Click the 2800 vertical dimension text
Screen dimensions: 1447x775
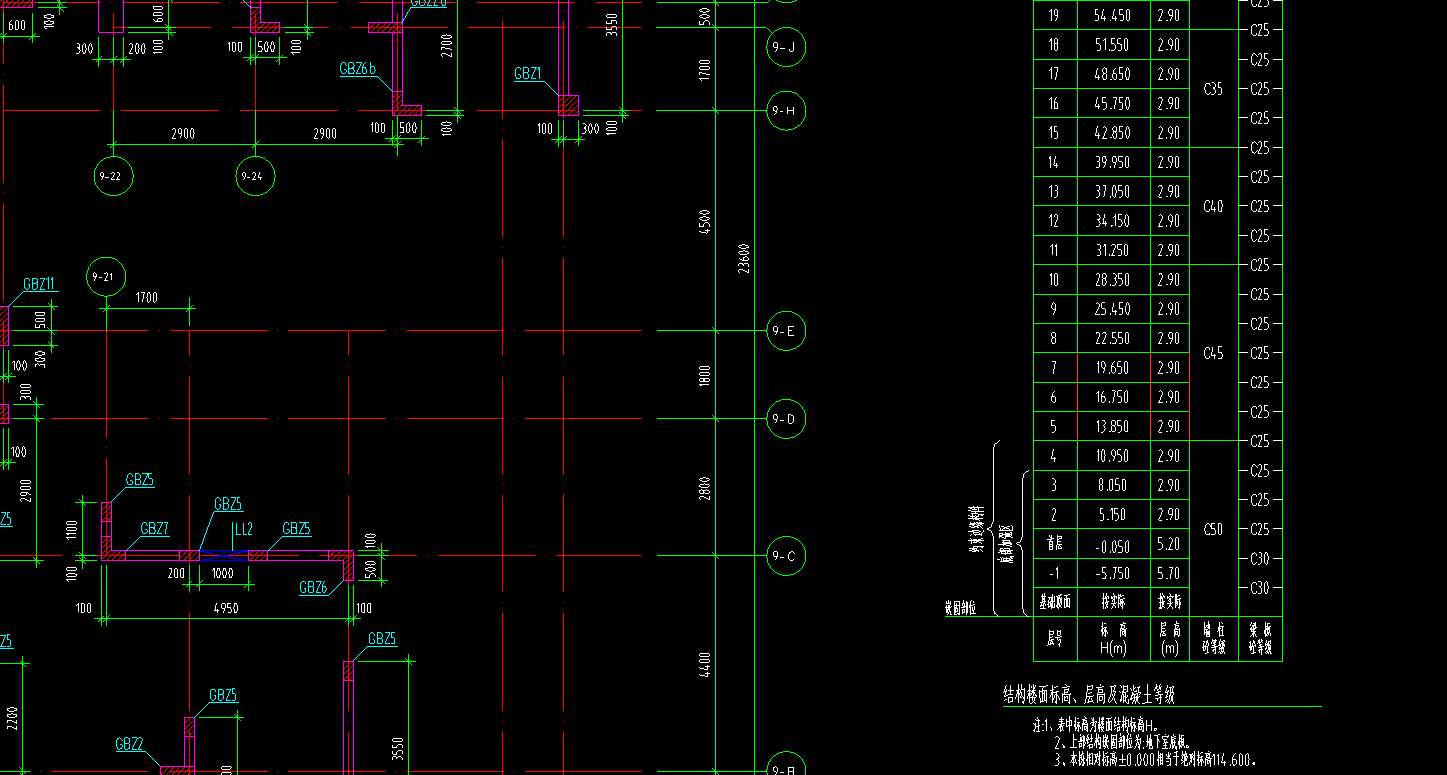pos(705,488)
